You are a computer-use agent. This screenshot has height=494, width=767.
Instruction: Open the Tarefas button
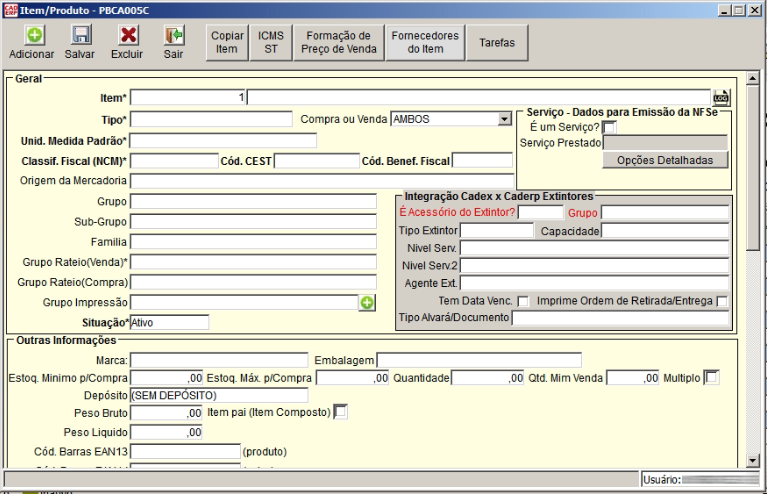[497, 43]
